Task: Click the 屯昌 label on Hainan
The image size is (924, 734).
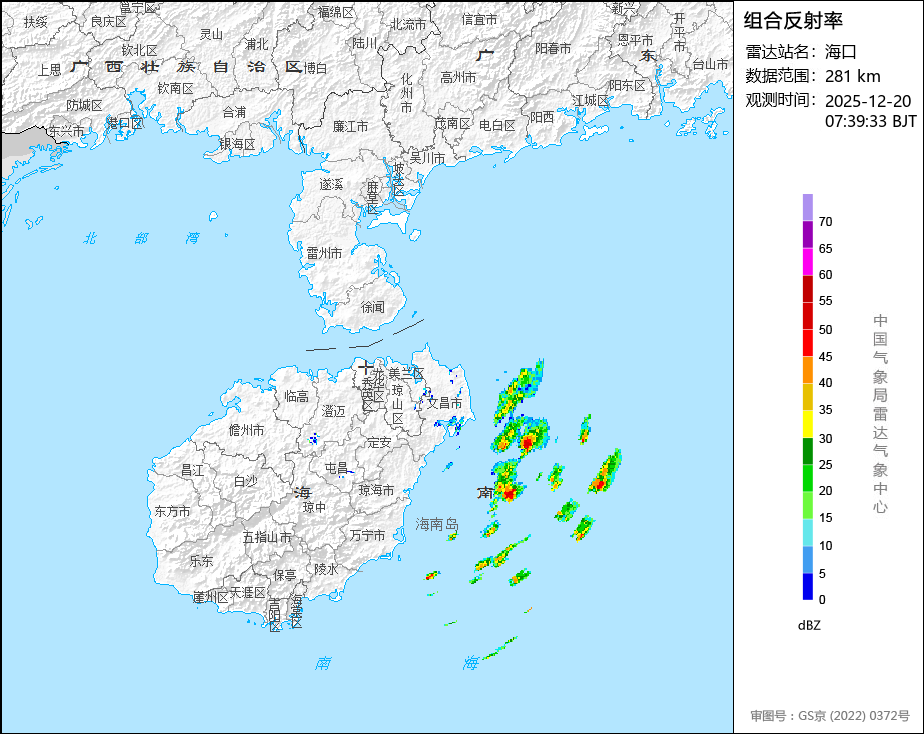Action: 336,468
